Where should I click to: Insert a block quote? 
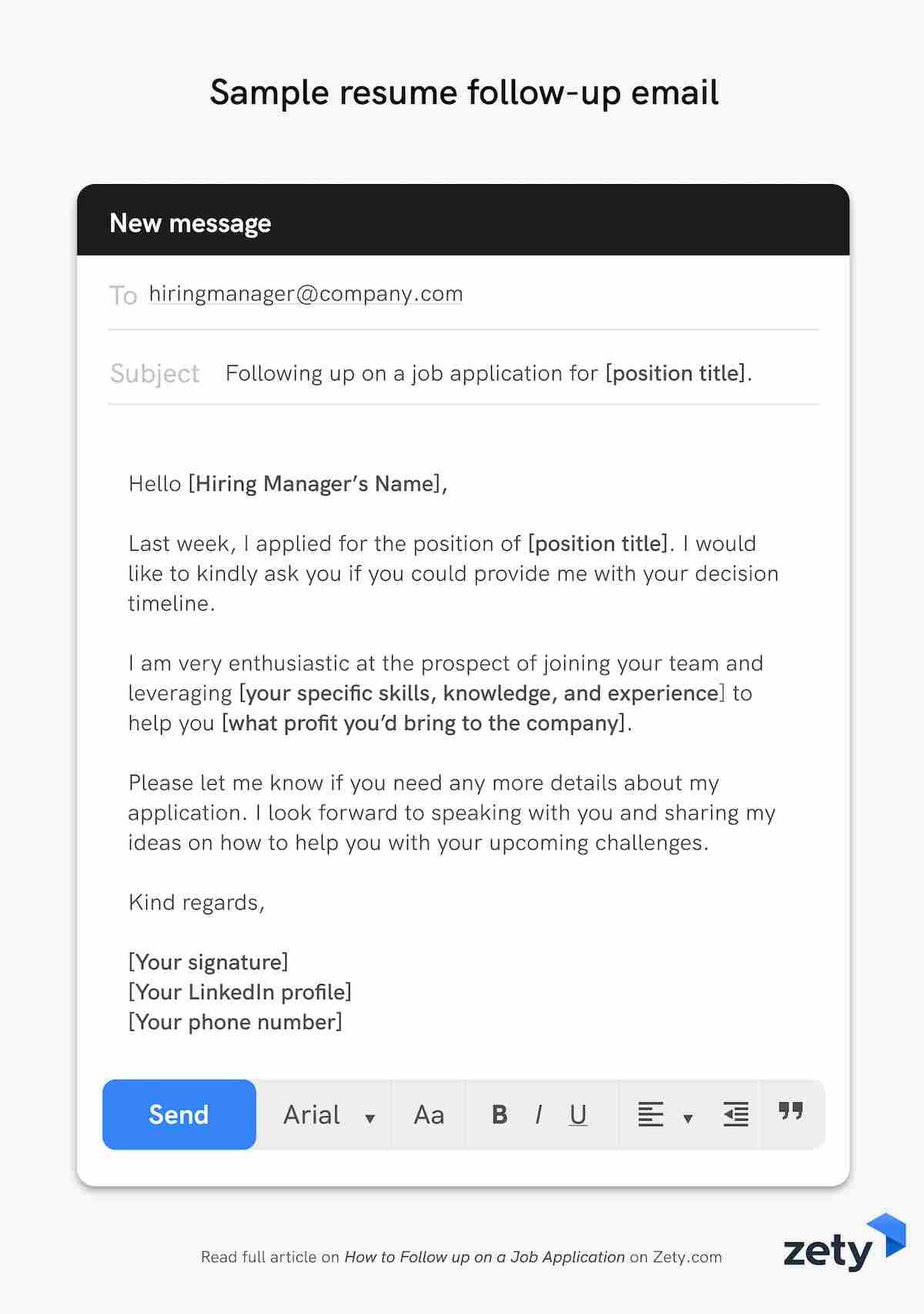point(791,1111)
